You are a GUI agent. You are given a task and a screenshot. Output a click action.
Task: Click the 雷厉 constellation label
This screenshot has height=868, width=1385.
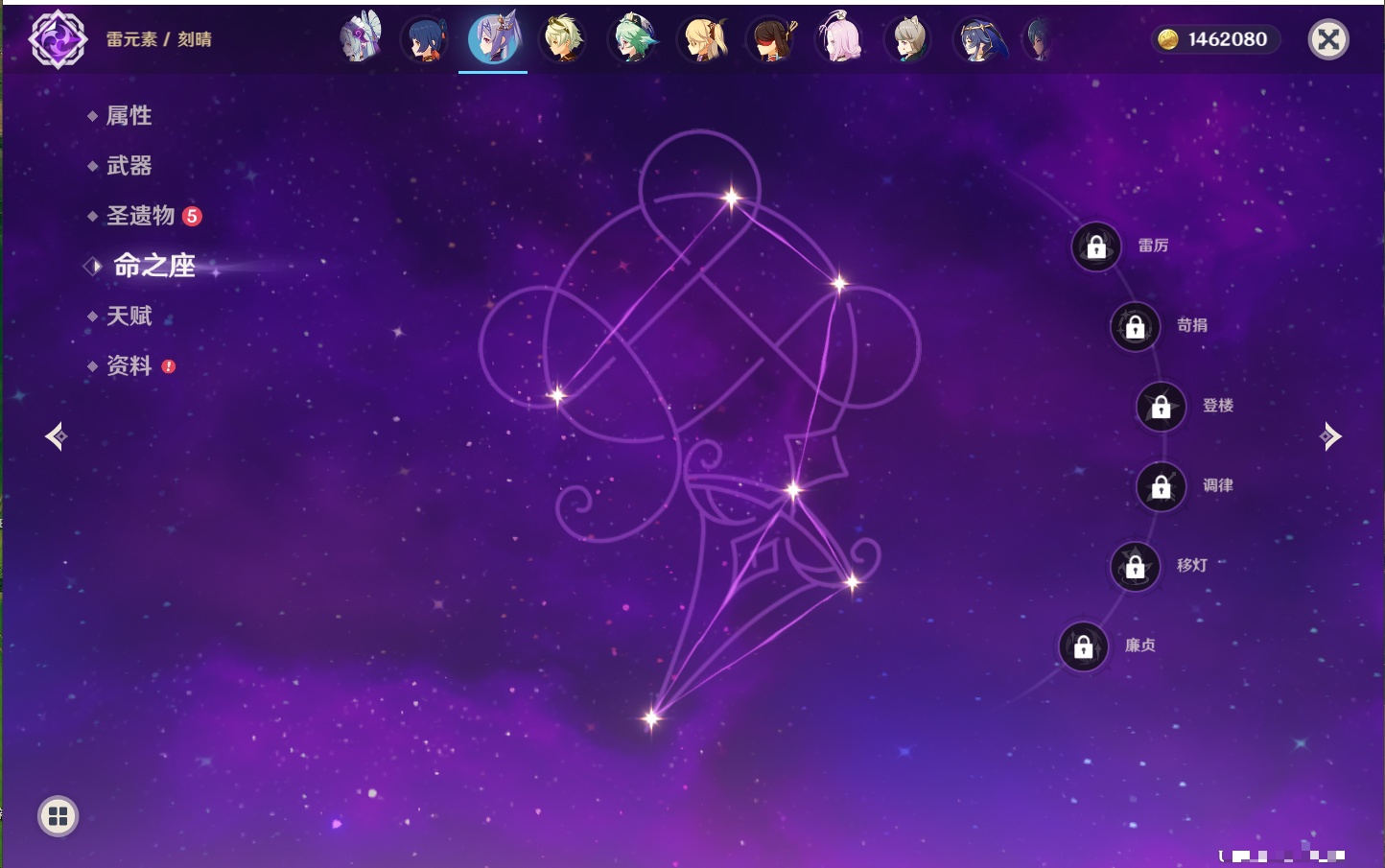click(1153, 246)
